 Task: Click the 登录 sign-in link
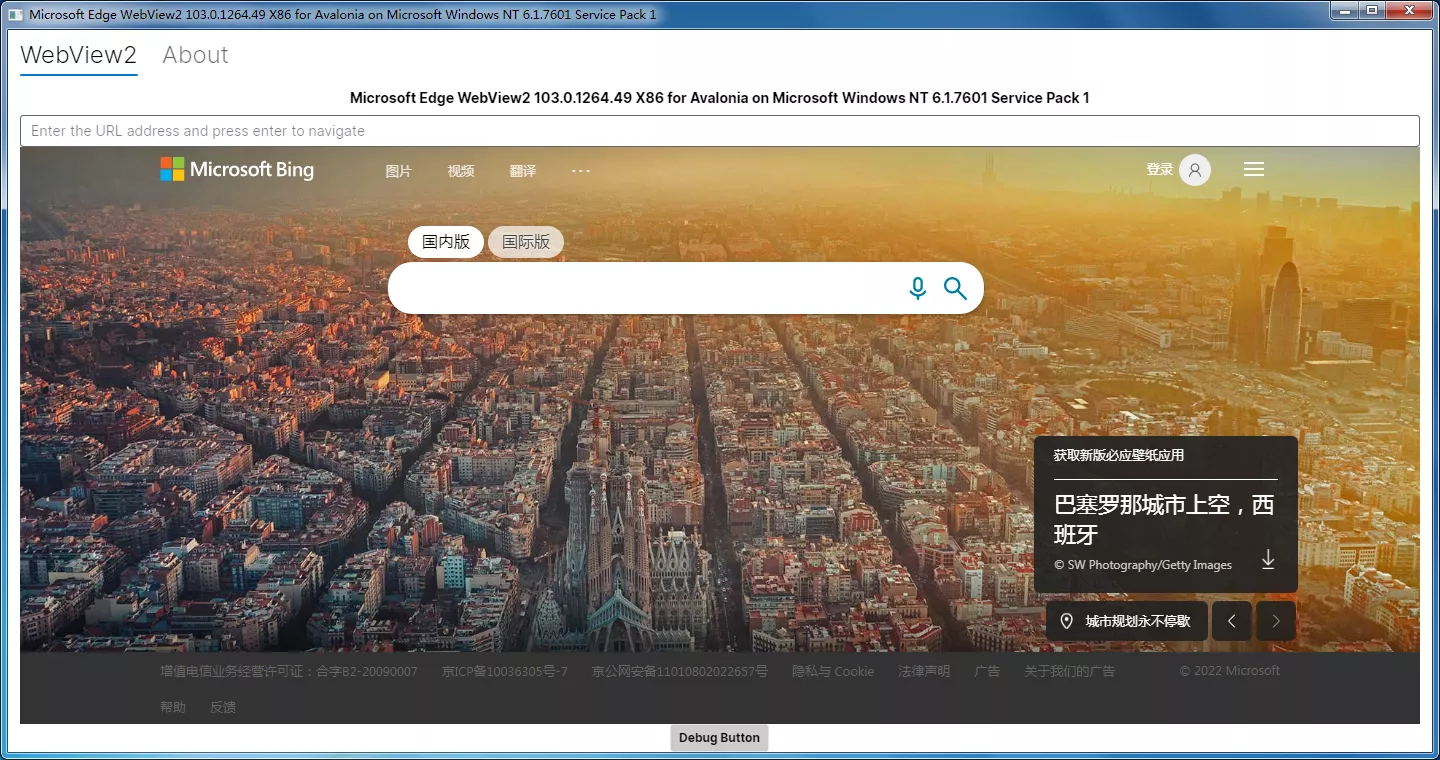[x=1160, y=170]
